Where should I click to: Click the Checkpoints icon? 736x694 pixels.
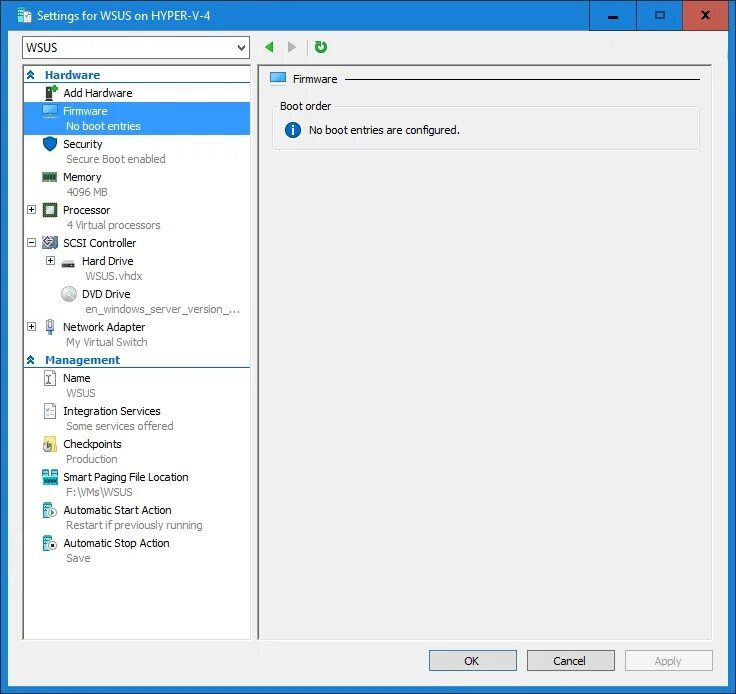pos(50,444)
